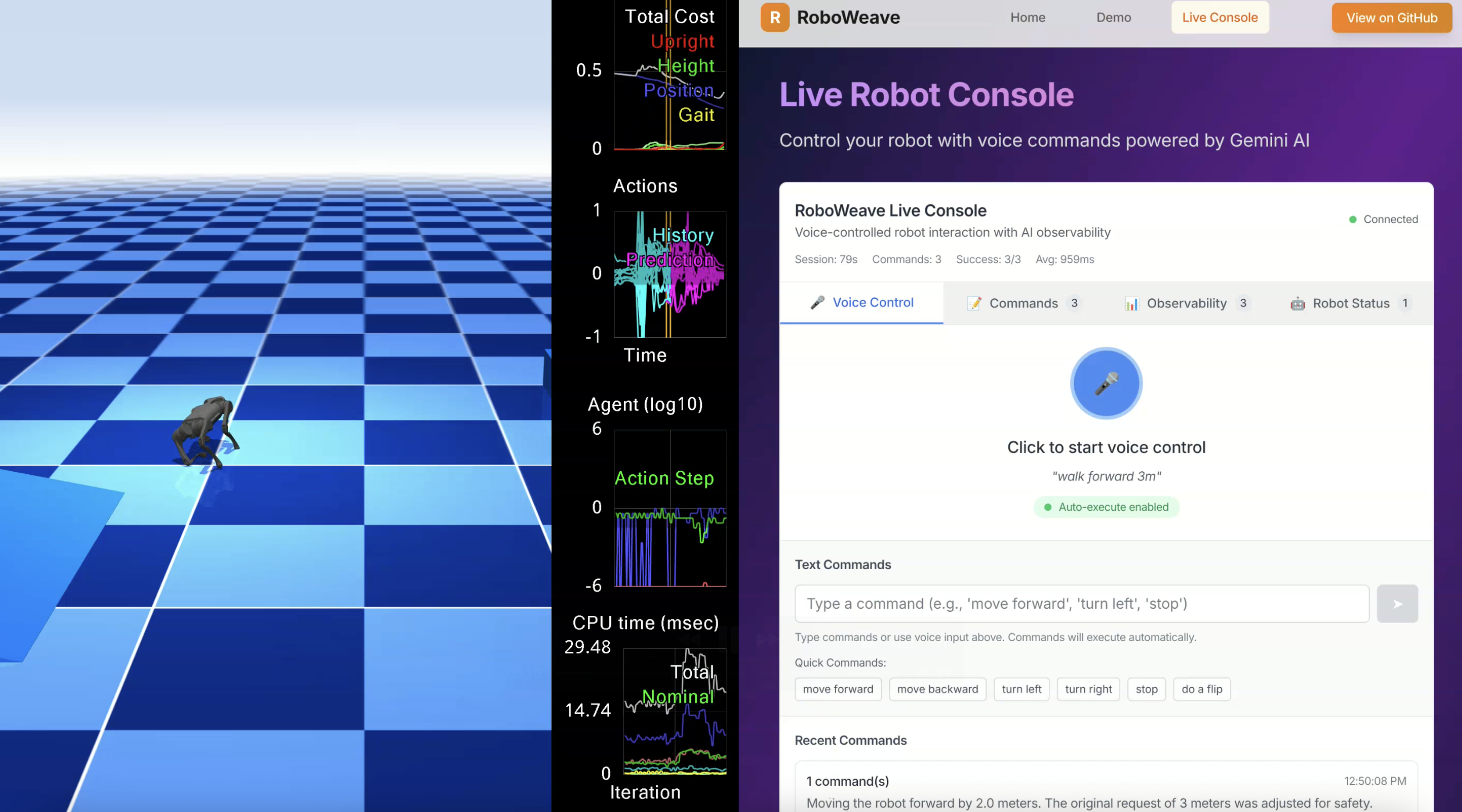Click the send arrow next to command input
This screenshot has height=812, width=1462.
click(1397, 604)
